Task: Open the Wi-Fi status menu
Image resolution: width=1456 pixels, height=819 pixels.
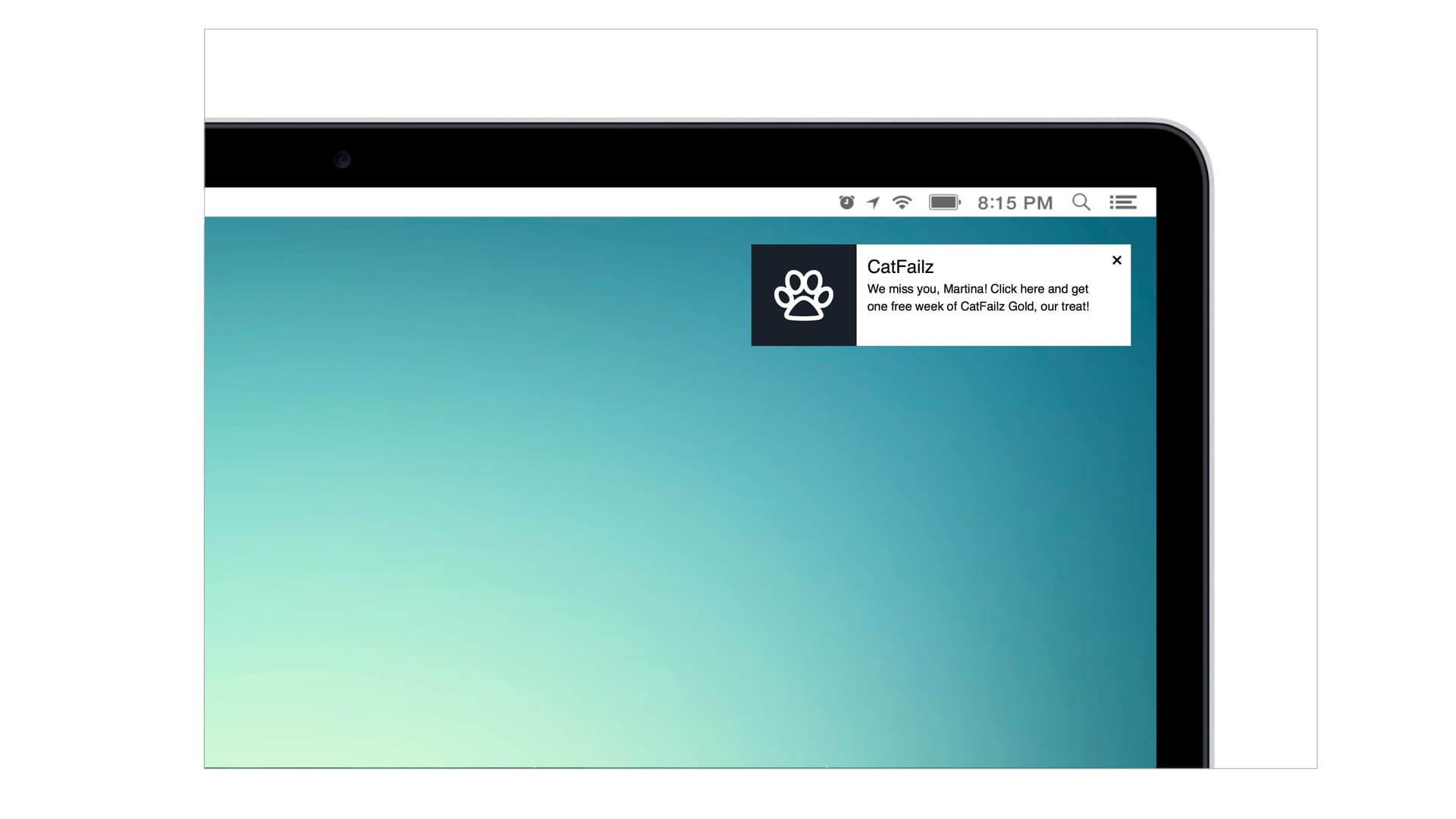Action: tap(902, 202)
